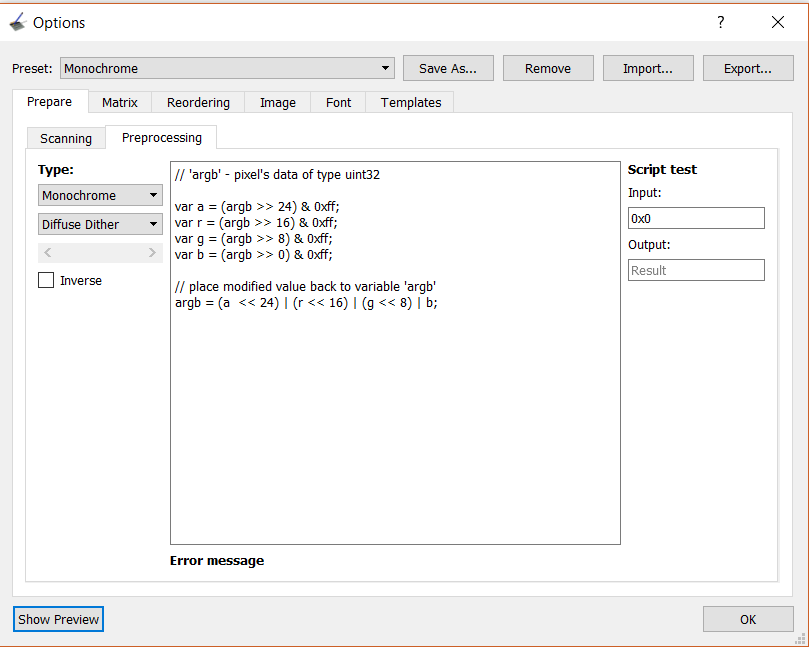Image resolution: width=809 pixels, height=647 pixels.
Task: Enable the Inverse checkbox
Action: [45, 280]
